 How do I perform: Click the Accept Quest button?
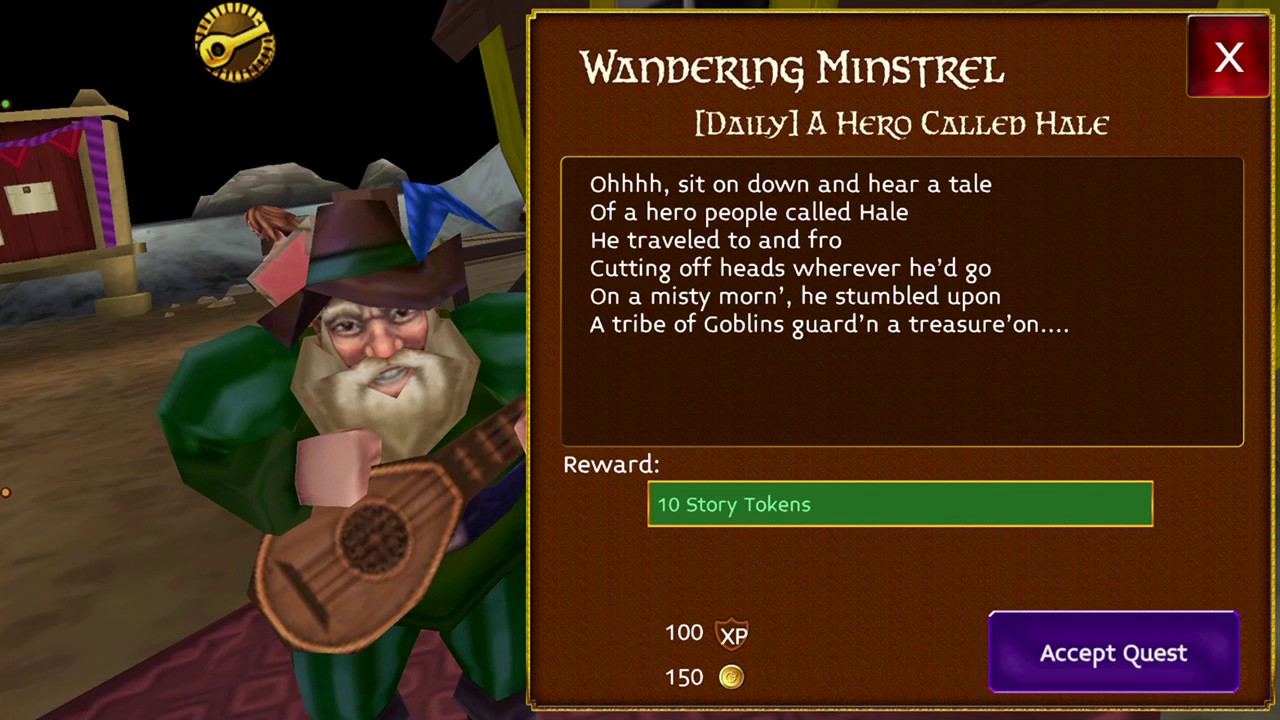1113,653
